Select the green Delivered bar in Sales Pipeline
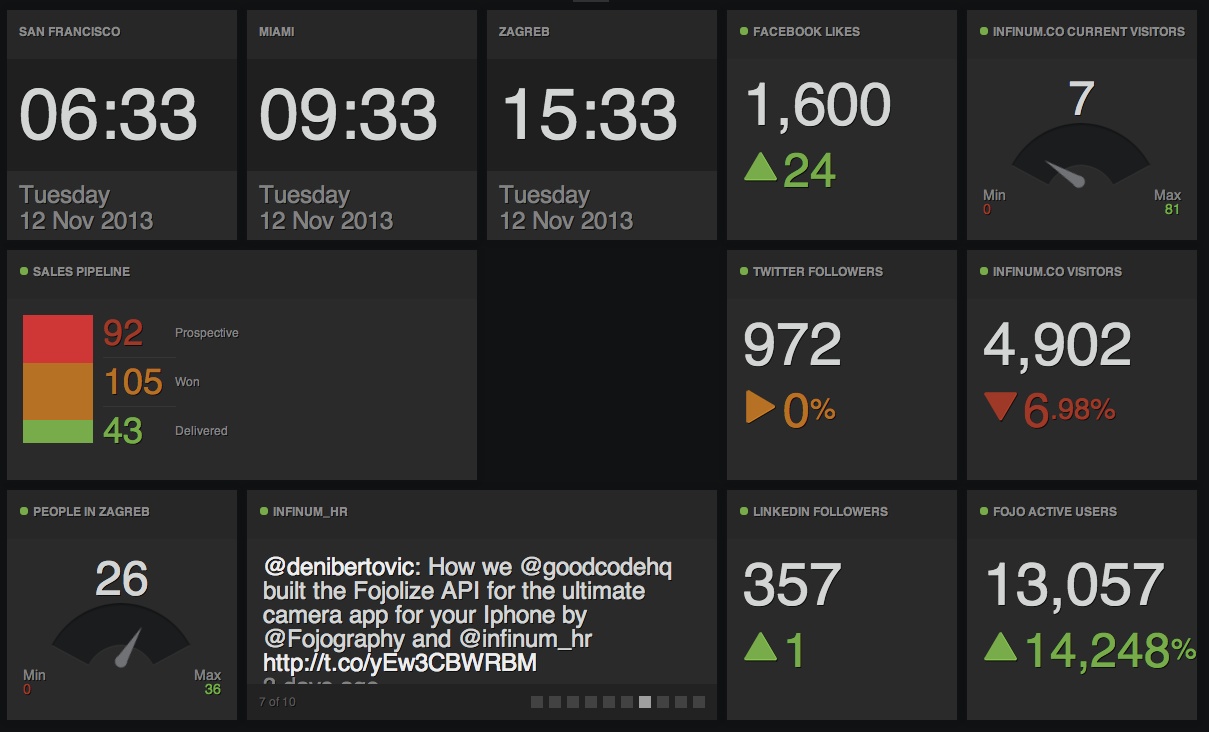 click(x=58, y=431)
